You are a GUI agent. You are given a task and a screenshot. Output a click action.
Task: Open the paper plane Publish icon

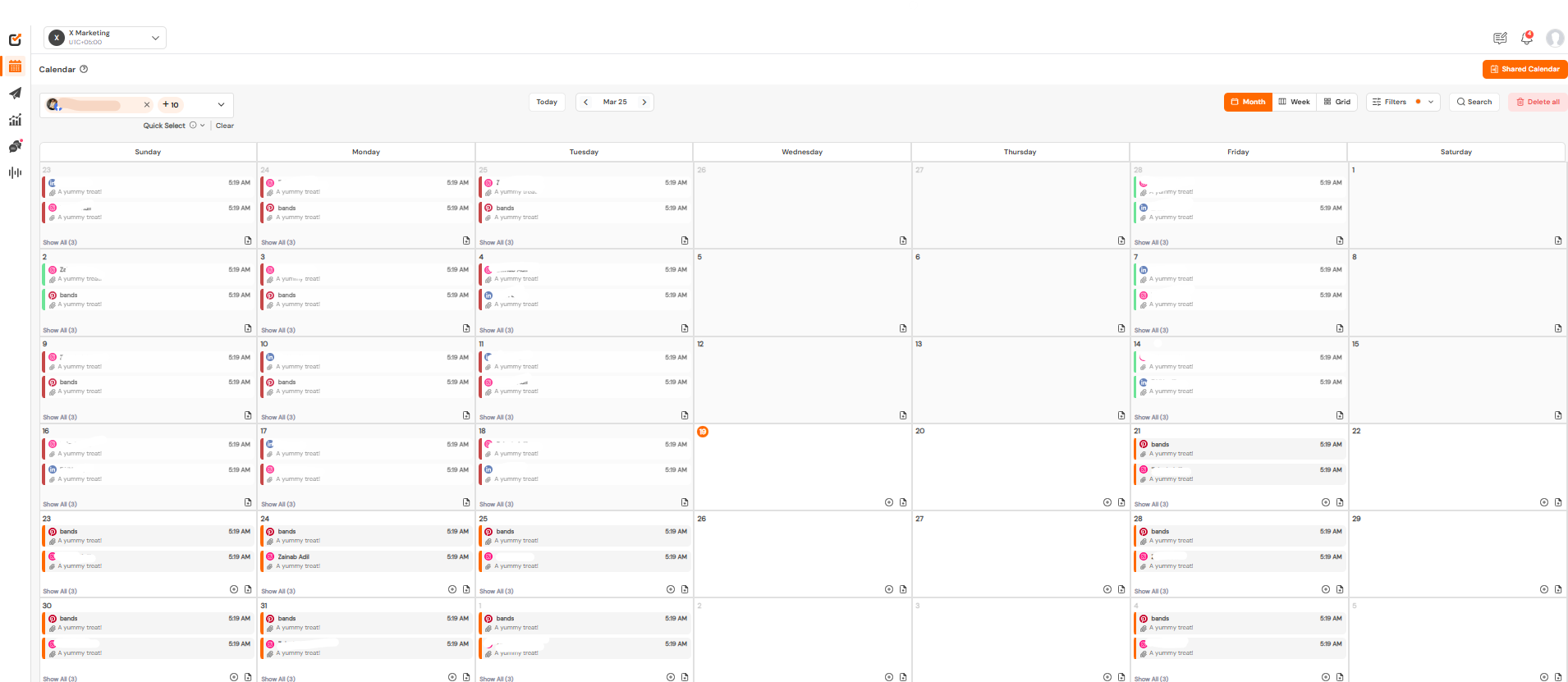[x=15, y=94]
